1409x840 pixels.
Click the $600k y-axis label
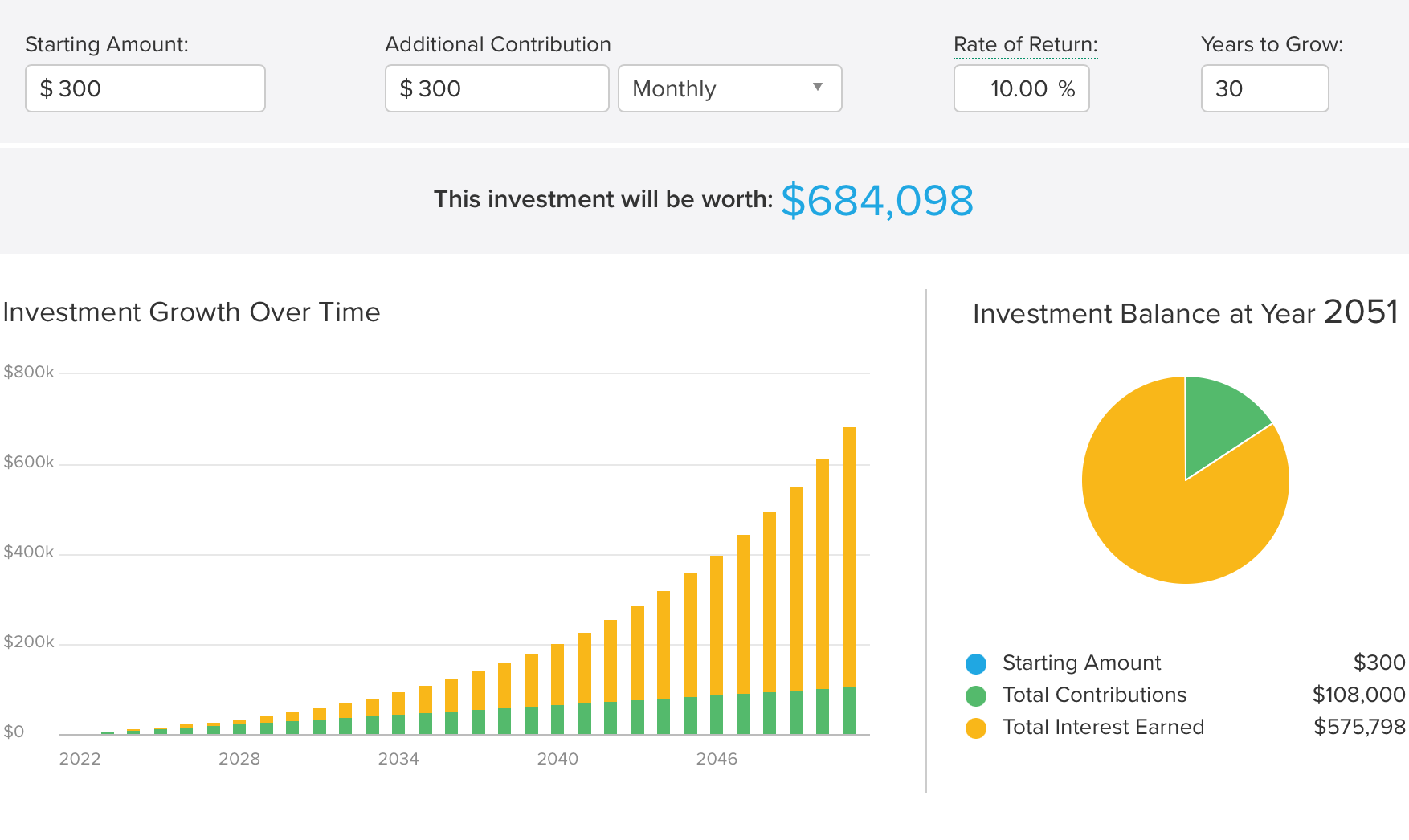click(x=29, y=463)
